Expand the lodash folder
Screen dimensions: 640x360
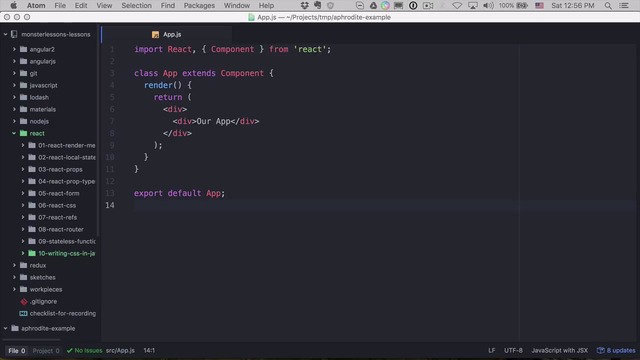[x=14, y=97]
